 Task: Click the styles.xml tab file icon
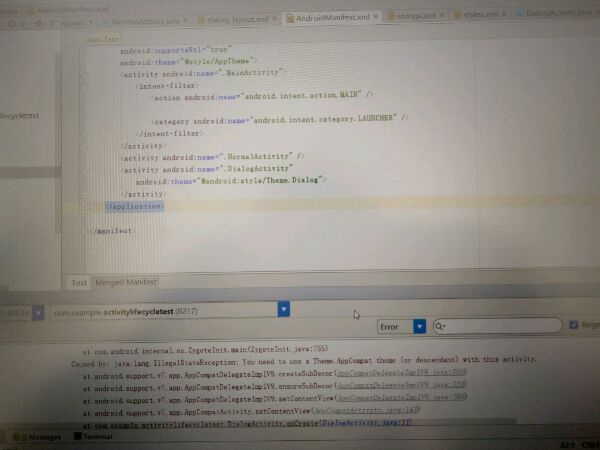coord(457,15)
